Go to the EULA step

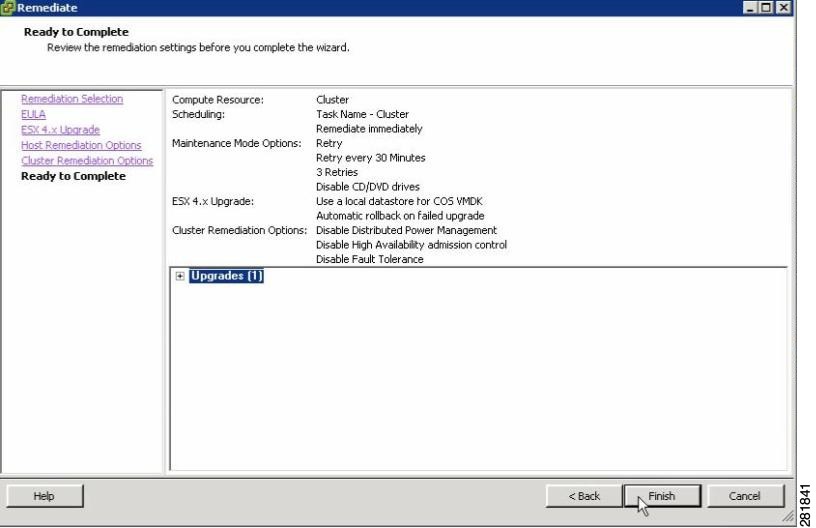(33, 114)
